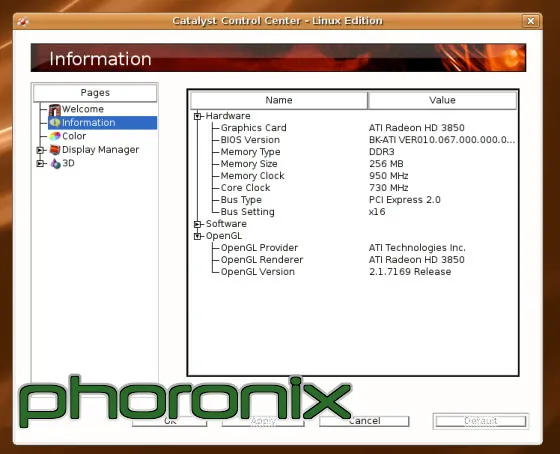
Task: Open the Display Manager page
Action: tap(100, 150)
